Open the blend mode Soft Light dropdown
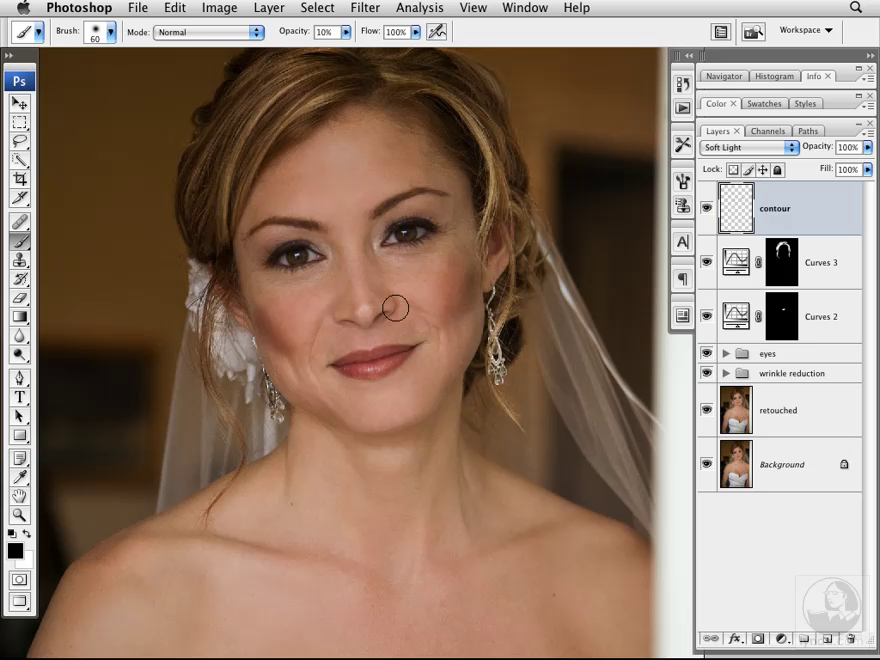The width and height of the screenshot is (880, 660). (x=749, y=147)
